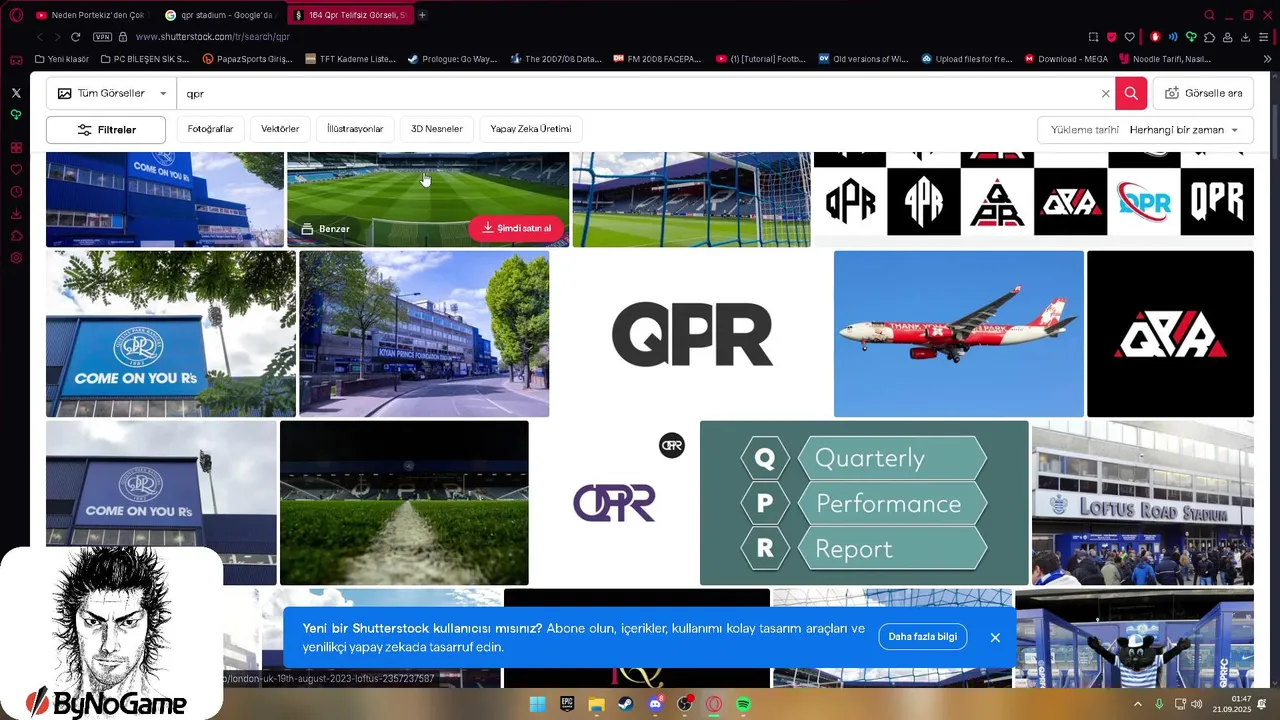Viewport: 1280px width, 720px height.
Task: Toggle the VPN badge in address bar
Action: pos(102,37)
